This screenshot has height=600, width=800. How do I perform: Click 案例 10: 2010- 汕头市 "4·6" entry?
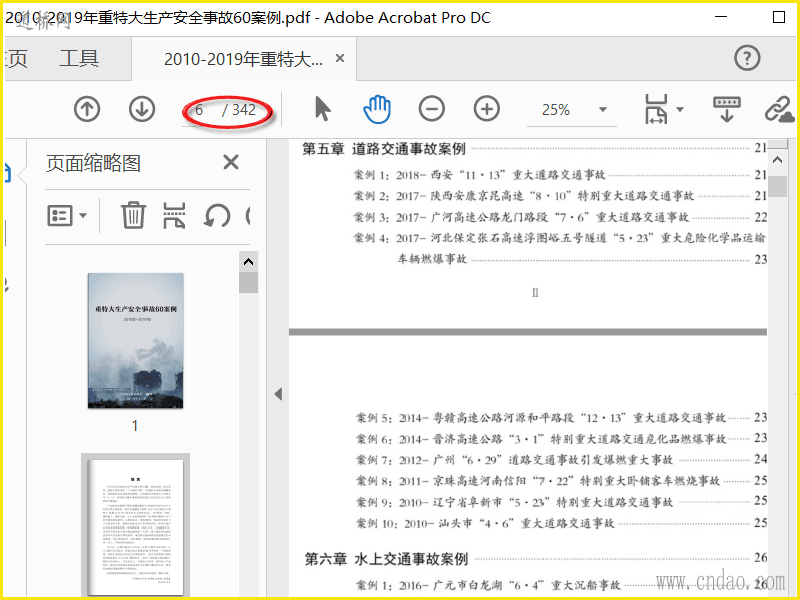pyautogui.click(x=485, y=523)
